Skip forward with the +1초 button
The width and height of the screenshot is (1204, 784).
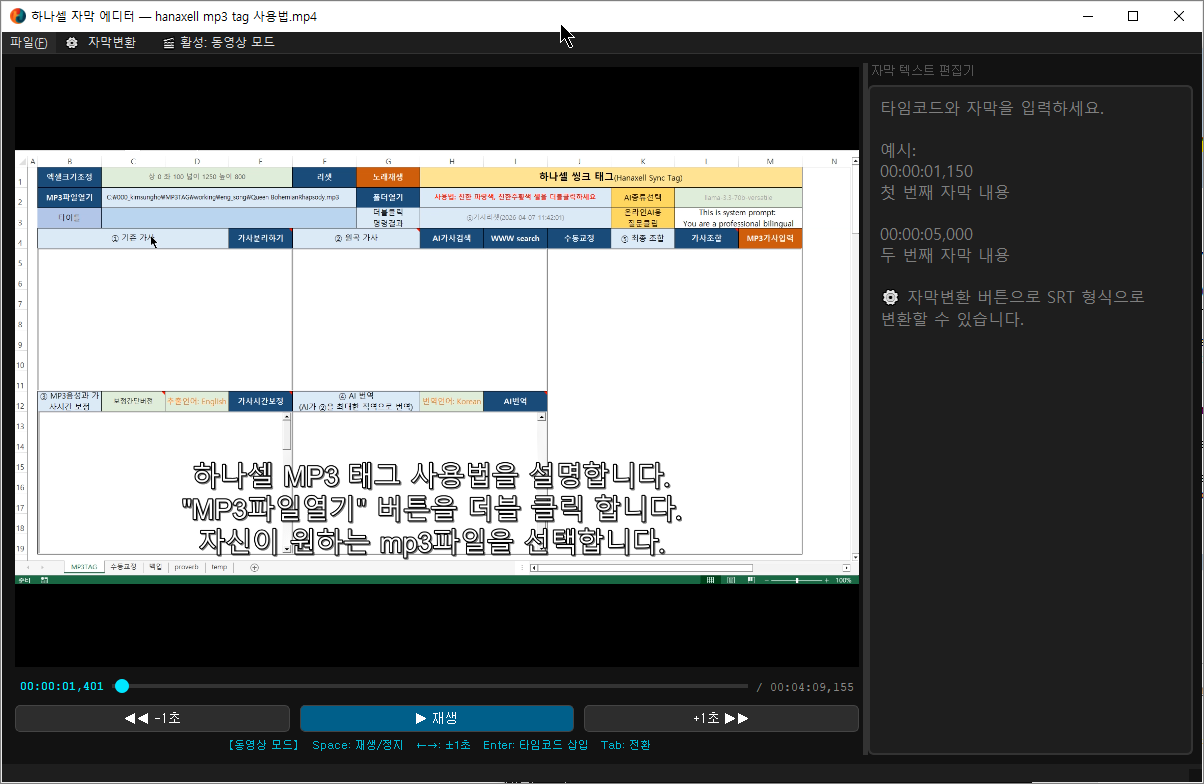coord(720,718)
